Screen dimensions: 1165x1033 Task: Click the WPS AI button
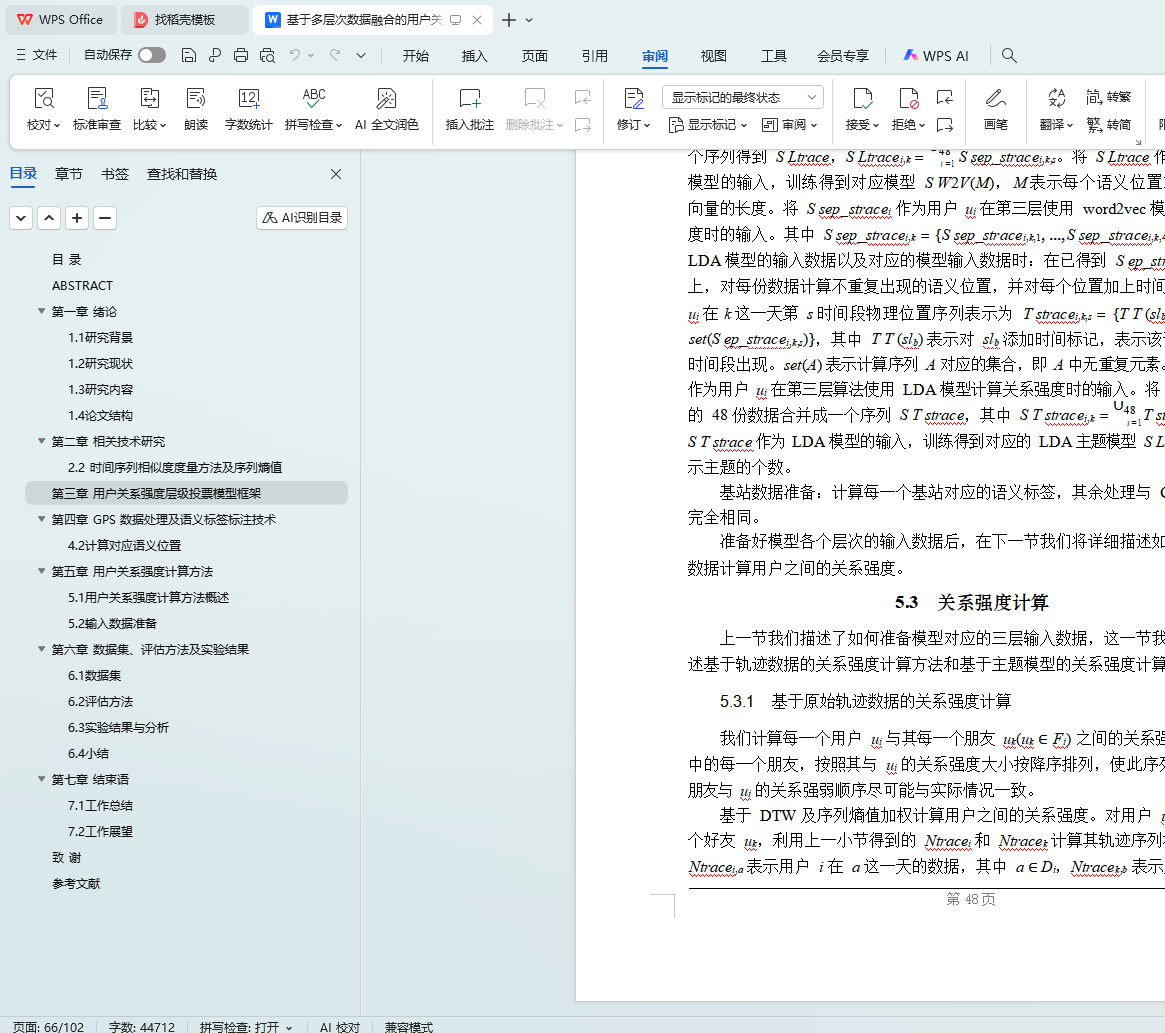point(936,56)
